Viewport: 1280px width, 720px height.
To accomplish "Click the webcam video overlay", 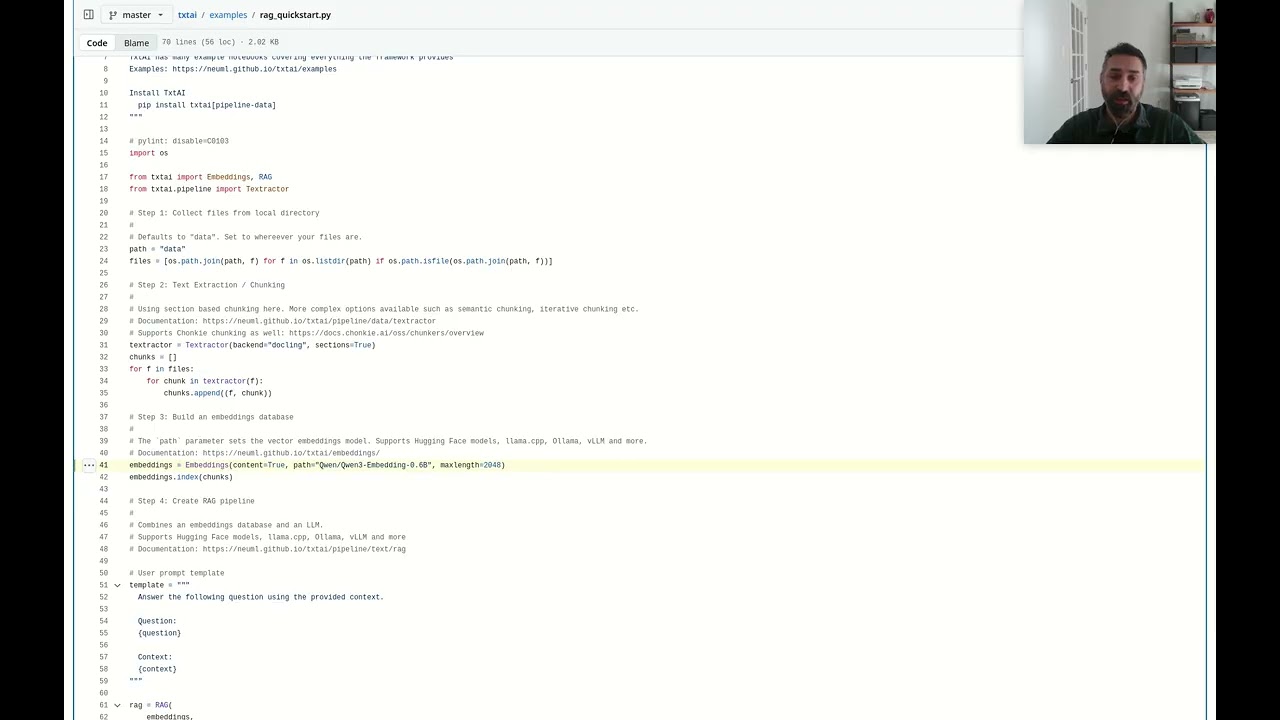I will point(1119,72).
